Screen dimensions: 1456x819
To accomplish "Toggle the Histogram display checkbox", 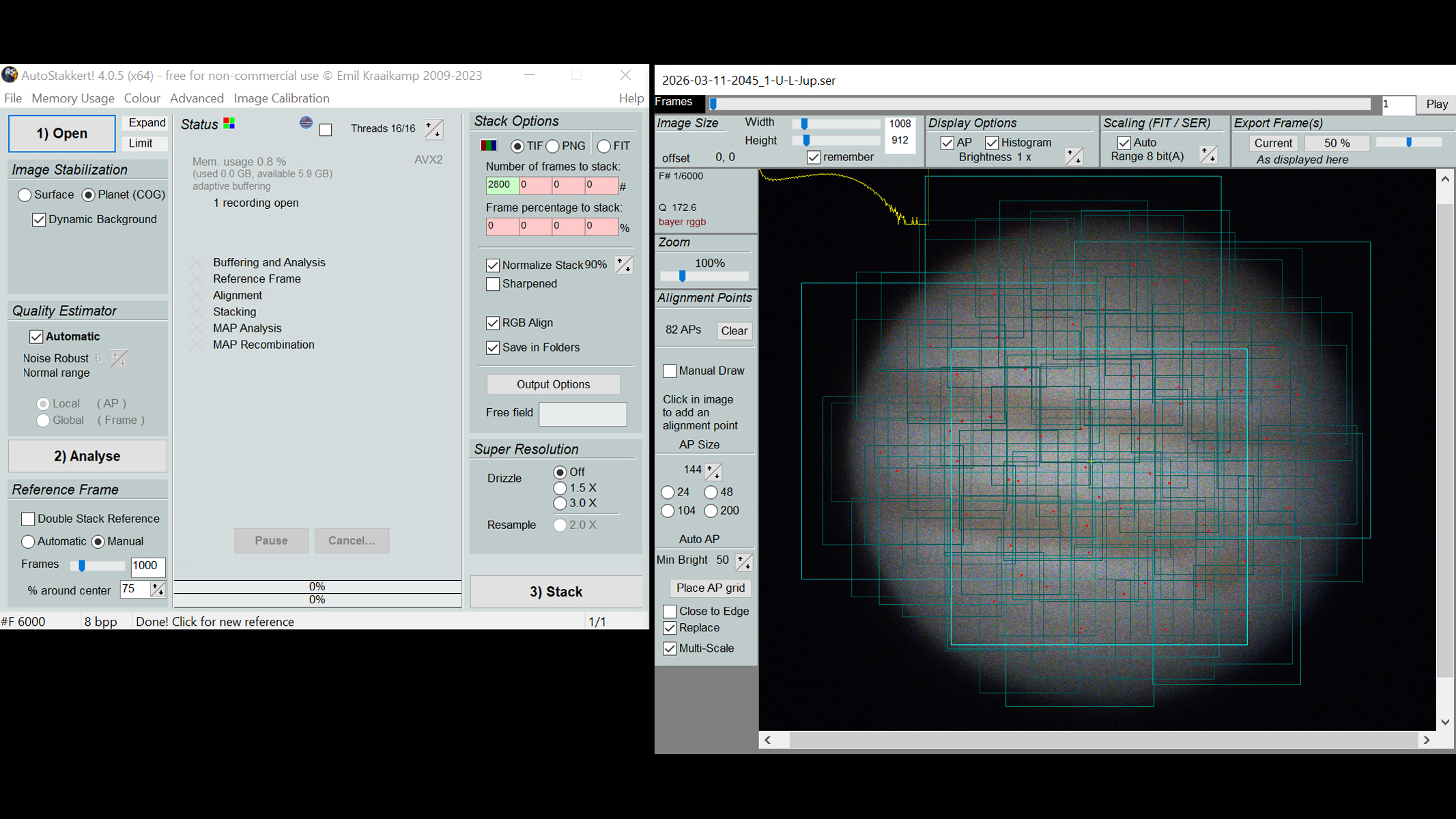I will pos(992,143).
